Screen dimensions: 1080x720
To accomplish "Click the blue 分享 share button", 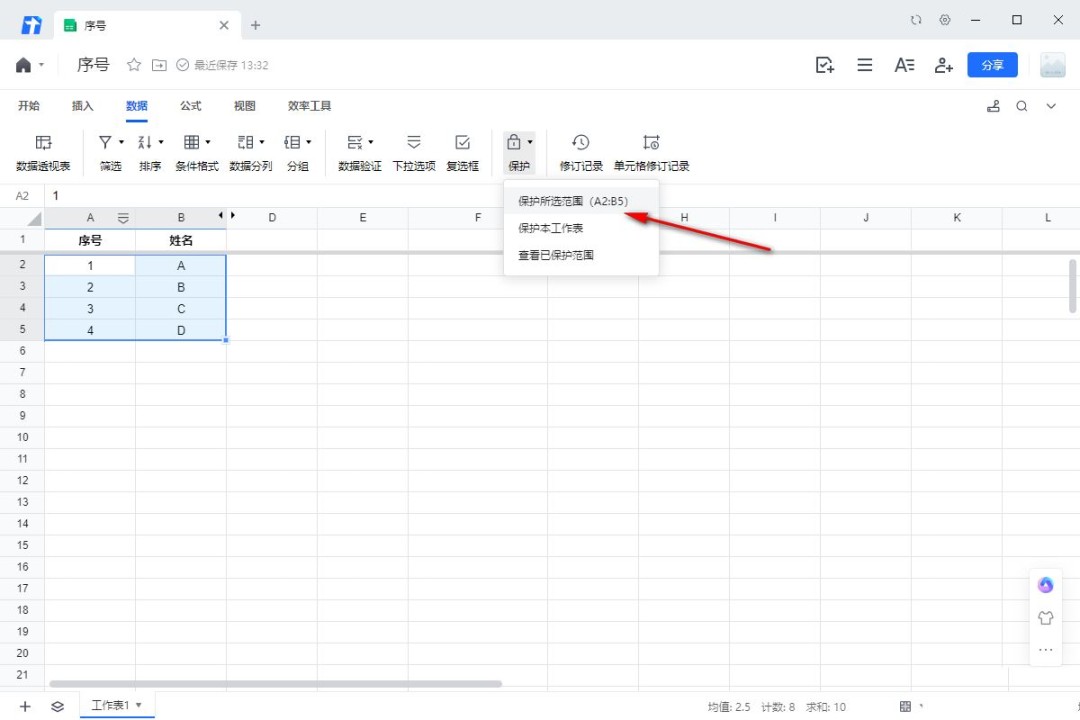I will 992,65.
